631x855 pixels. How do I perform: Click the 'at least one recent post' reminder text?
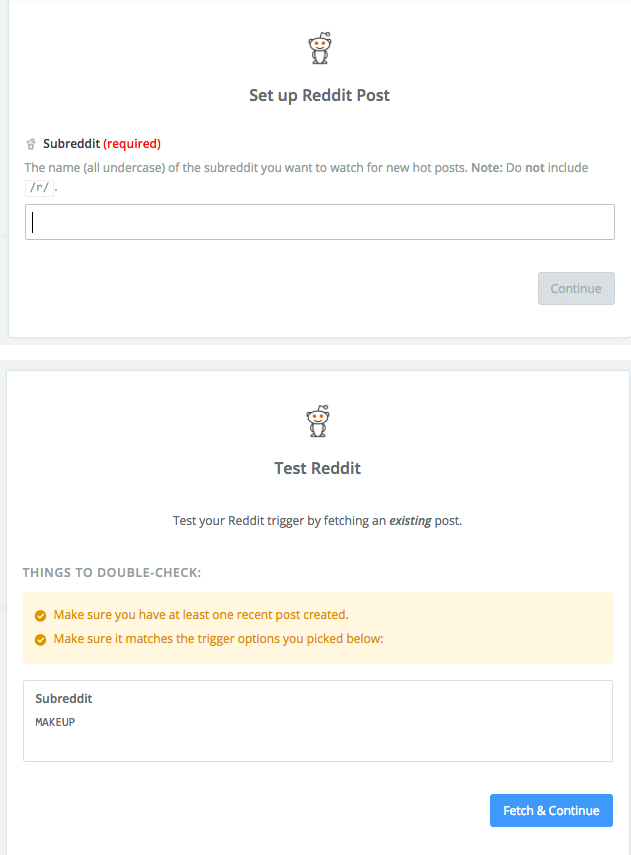coord(201,615)
